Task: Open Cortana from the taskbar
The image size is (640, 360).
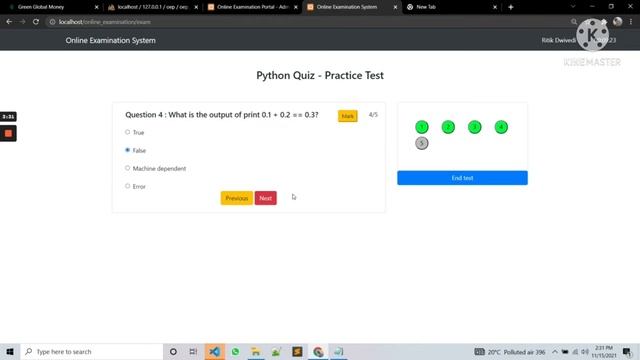Action: [x=173, y=351]
